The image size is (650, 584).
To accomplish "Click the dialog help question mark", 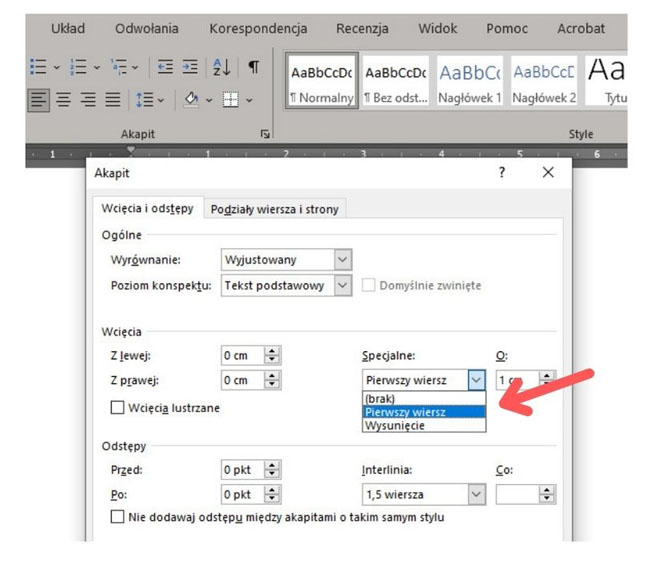I will pyautogui.click(x=502, y=172).
